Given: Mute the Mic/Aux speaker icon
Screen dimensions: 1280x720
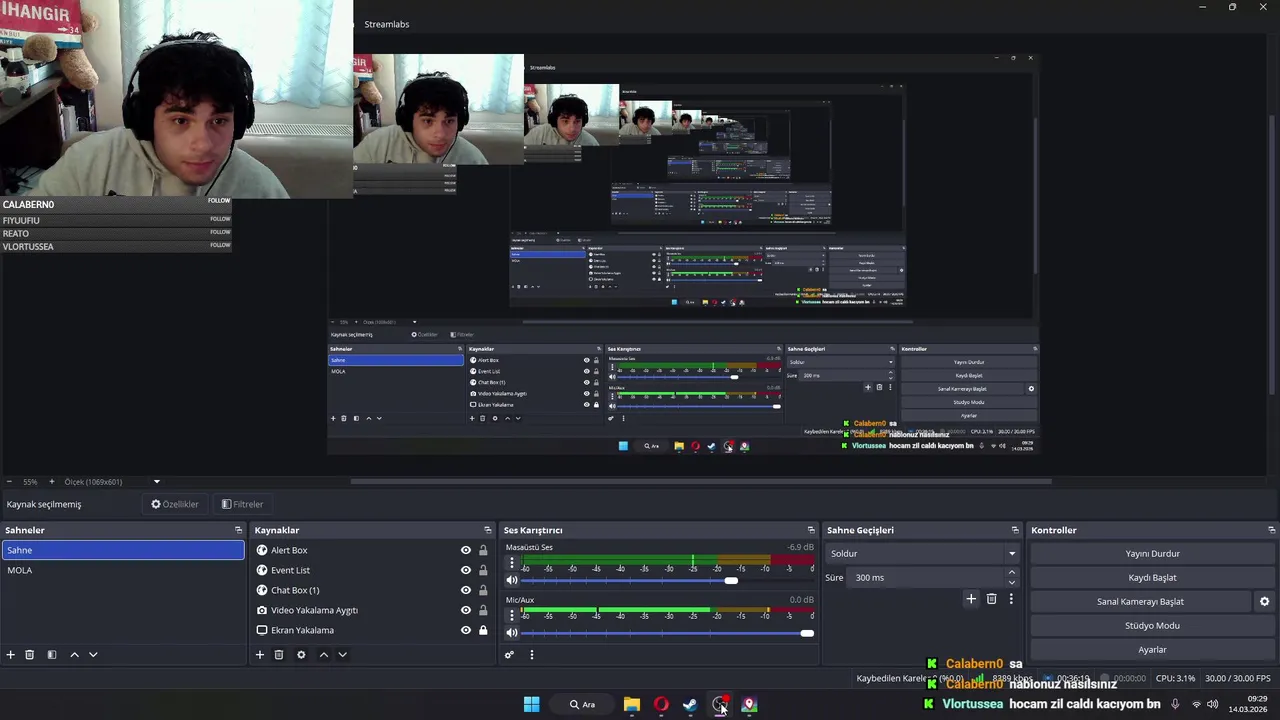Looking at the screenshot, I should (x=512, y=632).
